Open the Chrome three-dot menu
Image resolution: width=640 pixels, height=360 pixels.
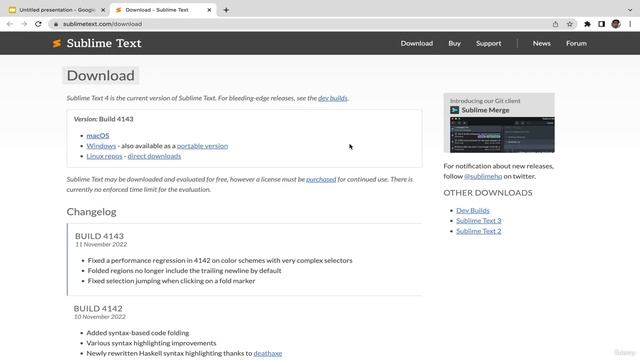pos(630,24)
